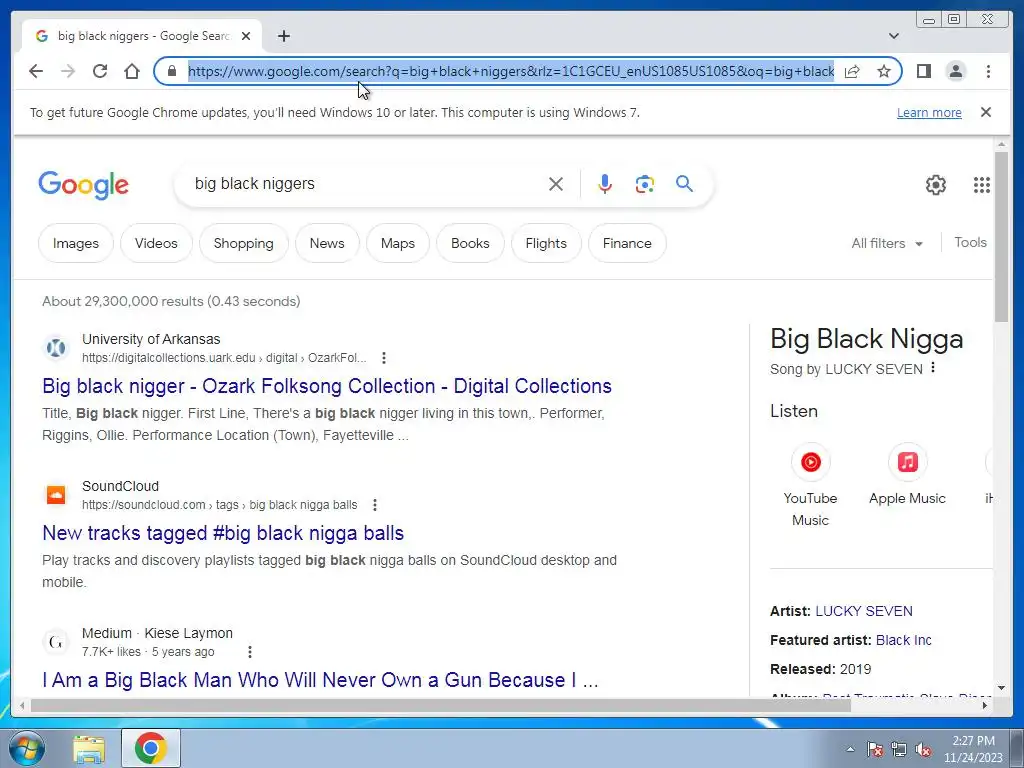Open the volume tray icon
1024x768 pixels.
point(923,749)
